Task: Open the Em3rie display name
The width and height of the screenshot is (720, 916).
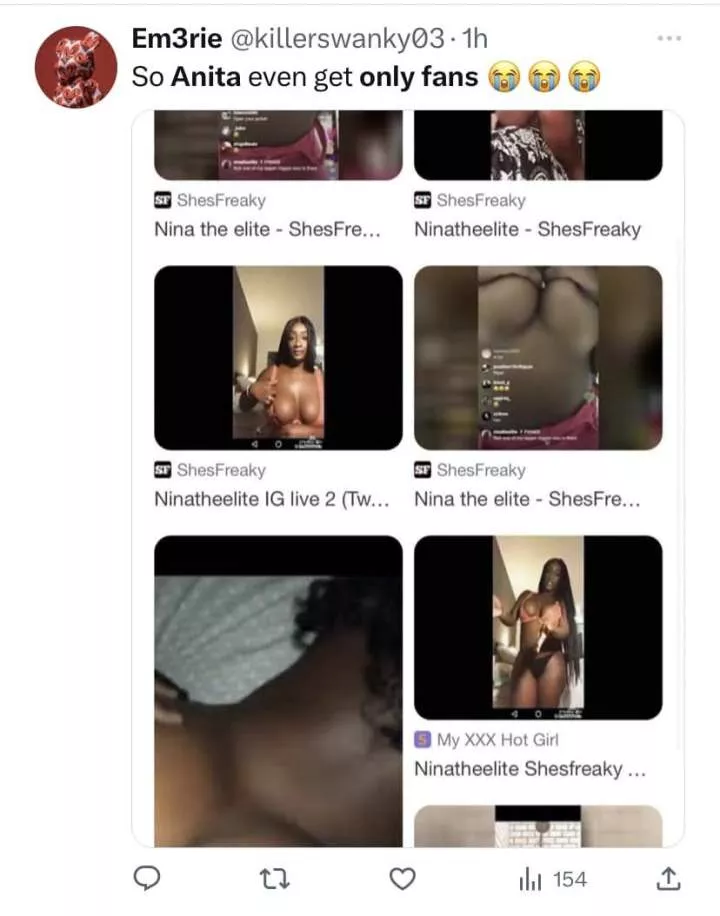Action: coord(177,39)
